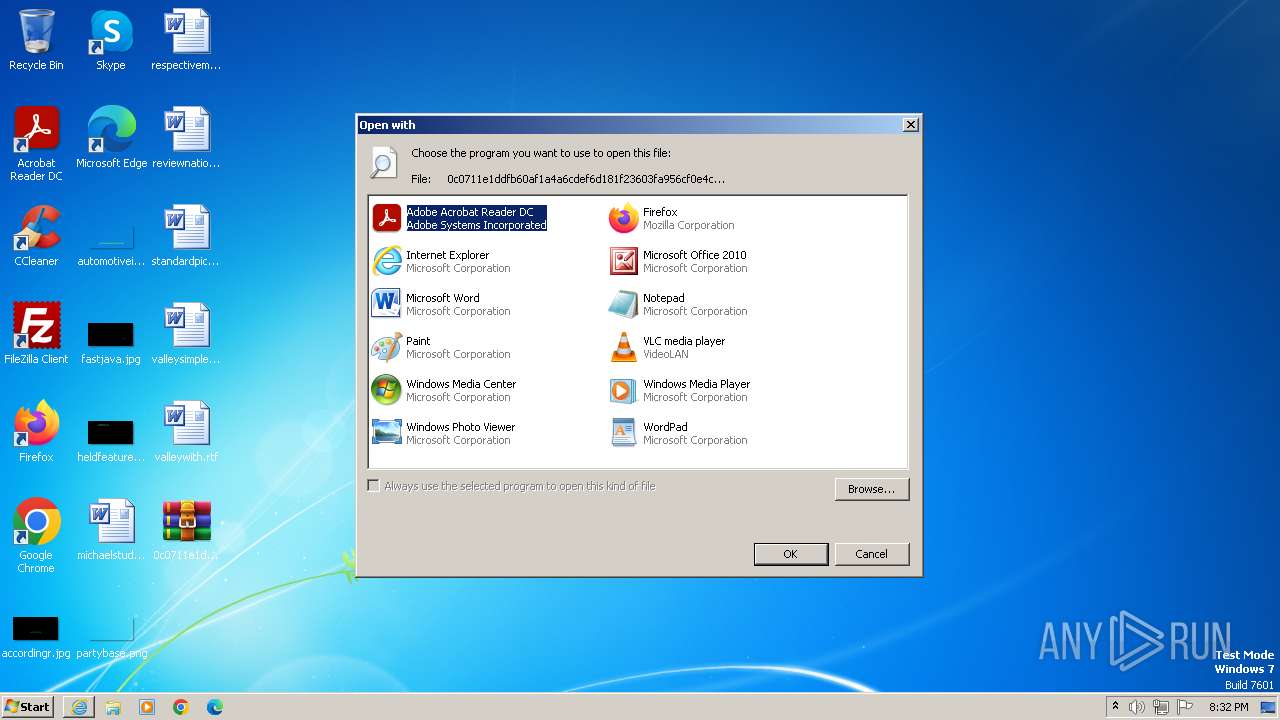Screen dimensions: 1280x720
Task: Select Internet Explorer in Open with list
Action: tap(441, 261)
